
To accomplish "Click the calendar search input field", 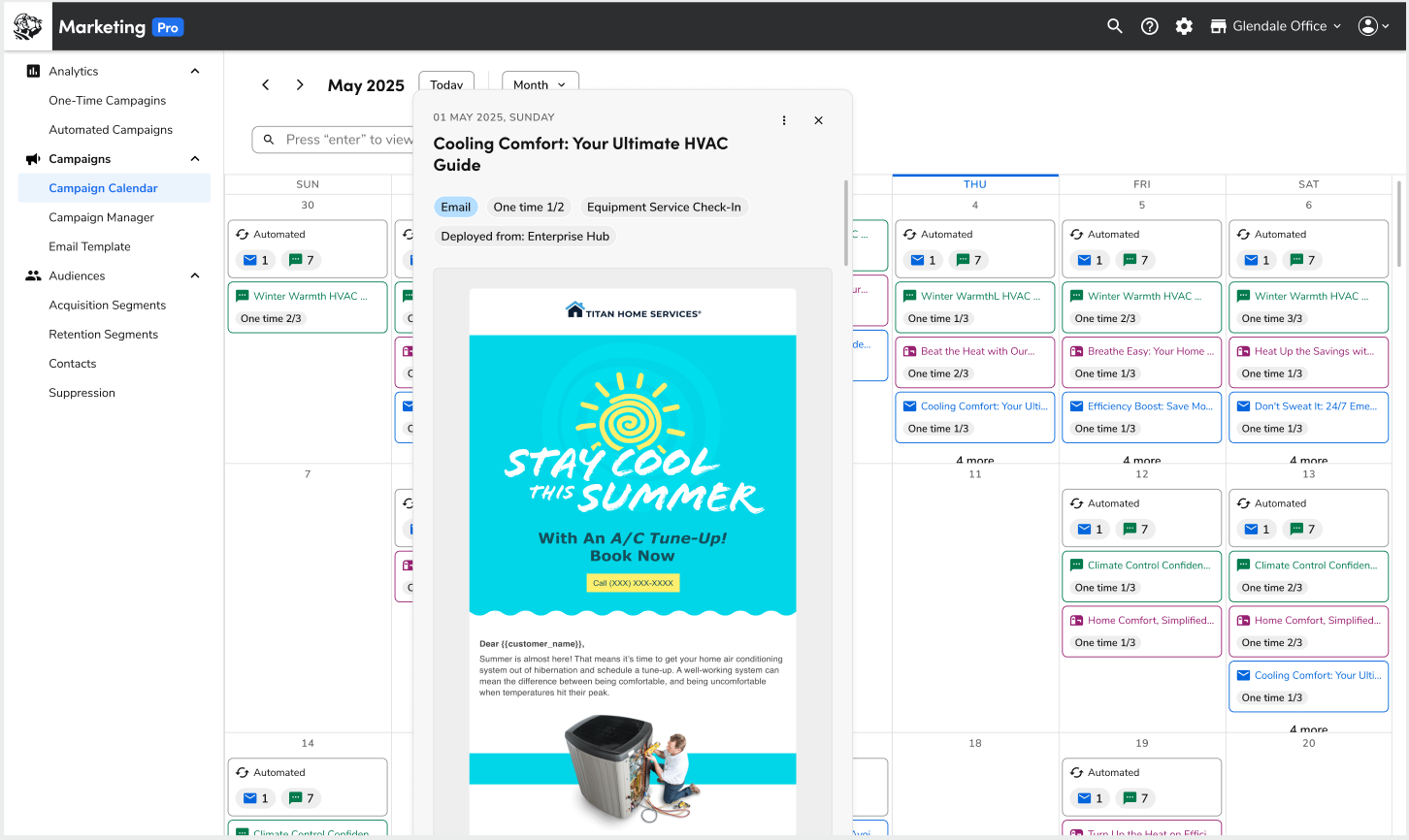I will pyautogui.click(x=335, y=140).
